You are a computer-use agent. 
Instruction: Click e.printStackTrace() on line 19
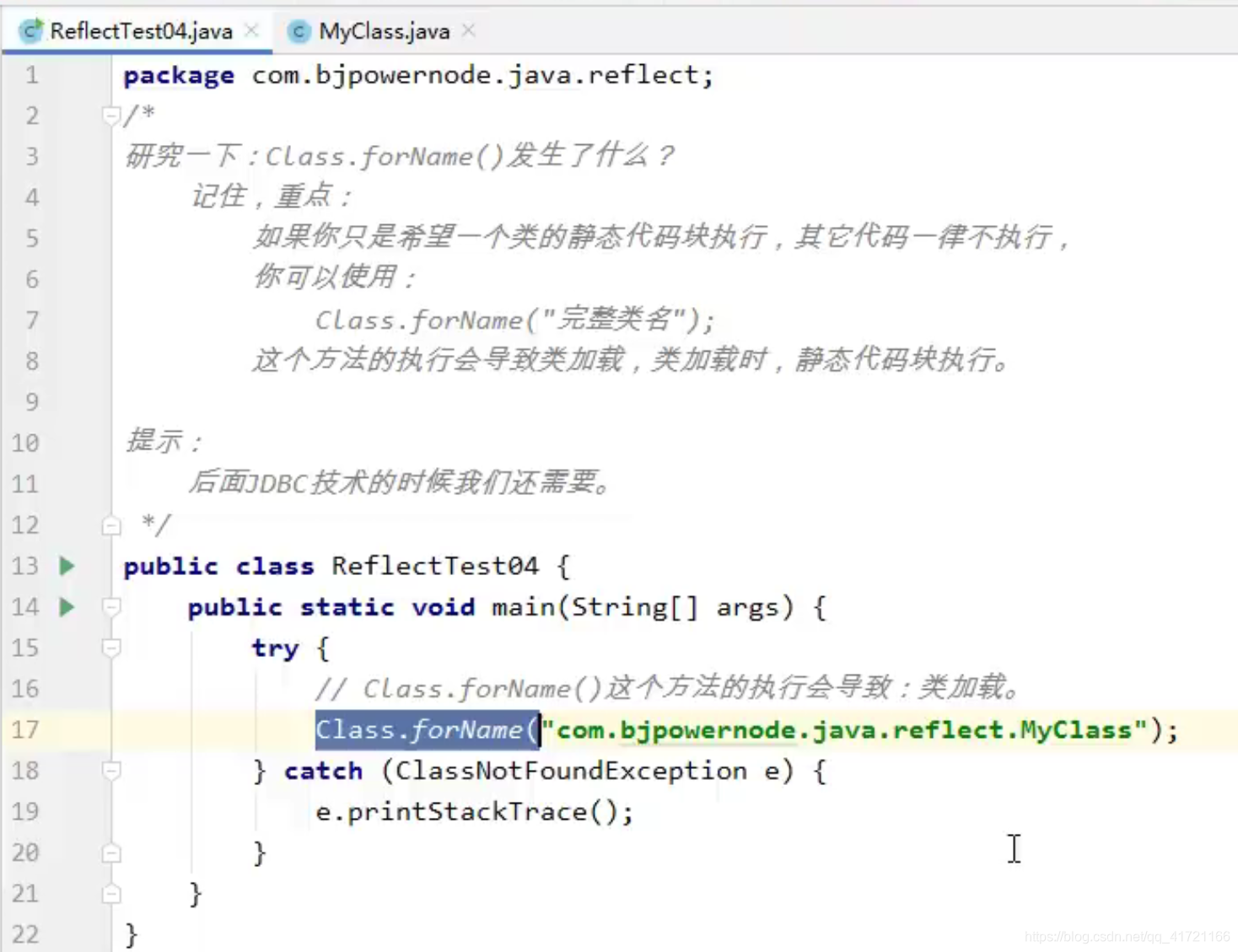click(x=467, y=811)
